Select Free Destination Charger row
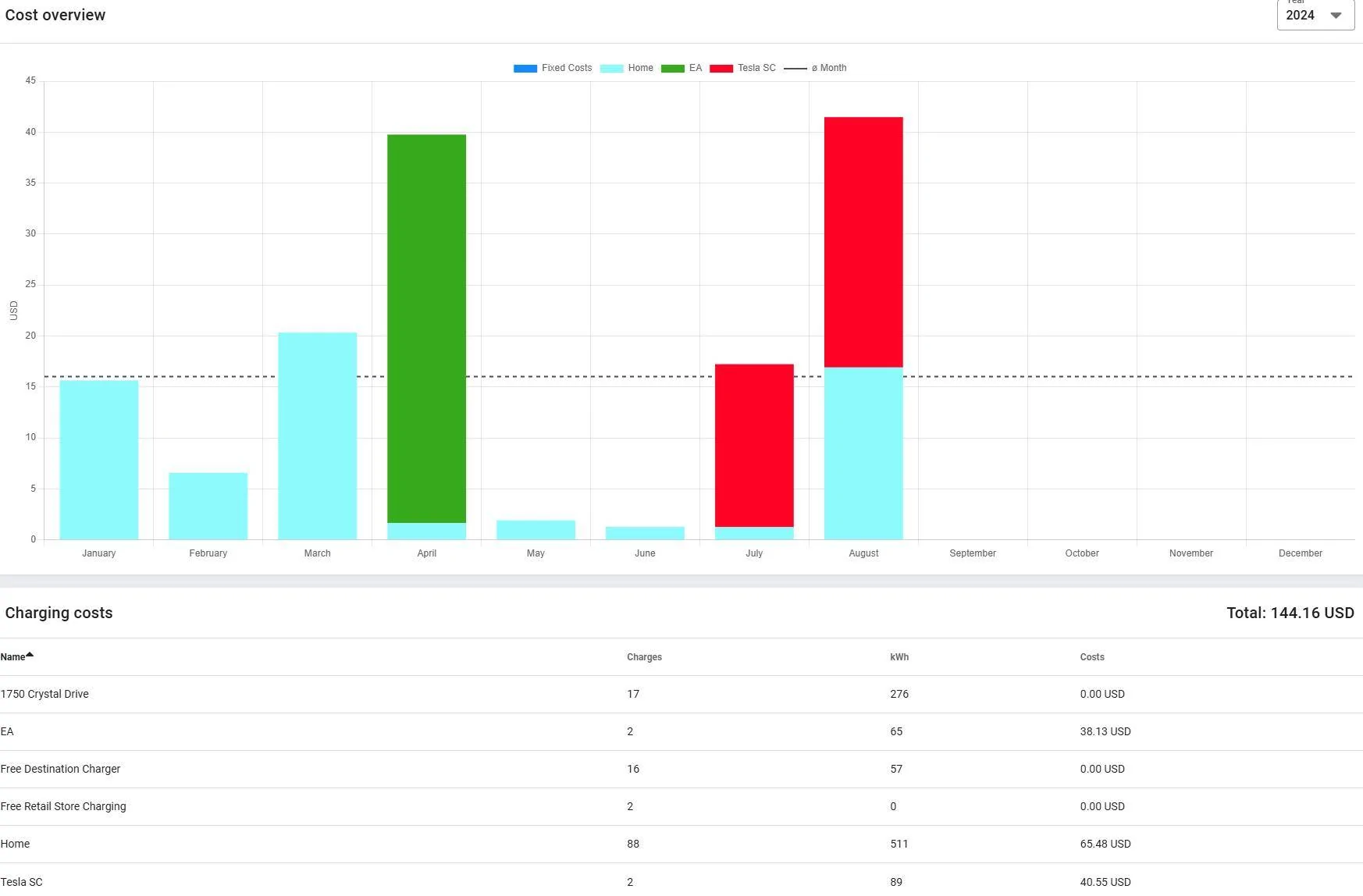This screenshot has width=1363, height=896. point(681,769)
